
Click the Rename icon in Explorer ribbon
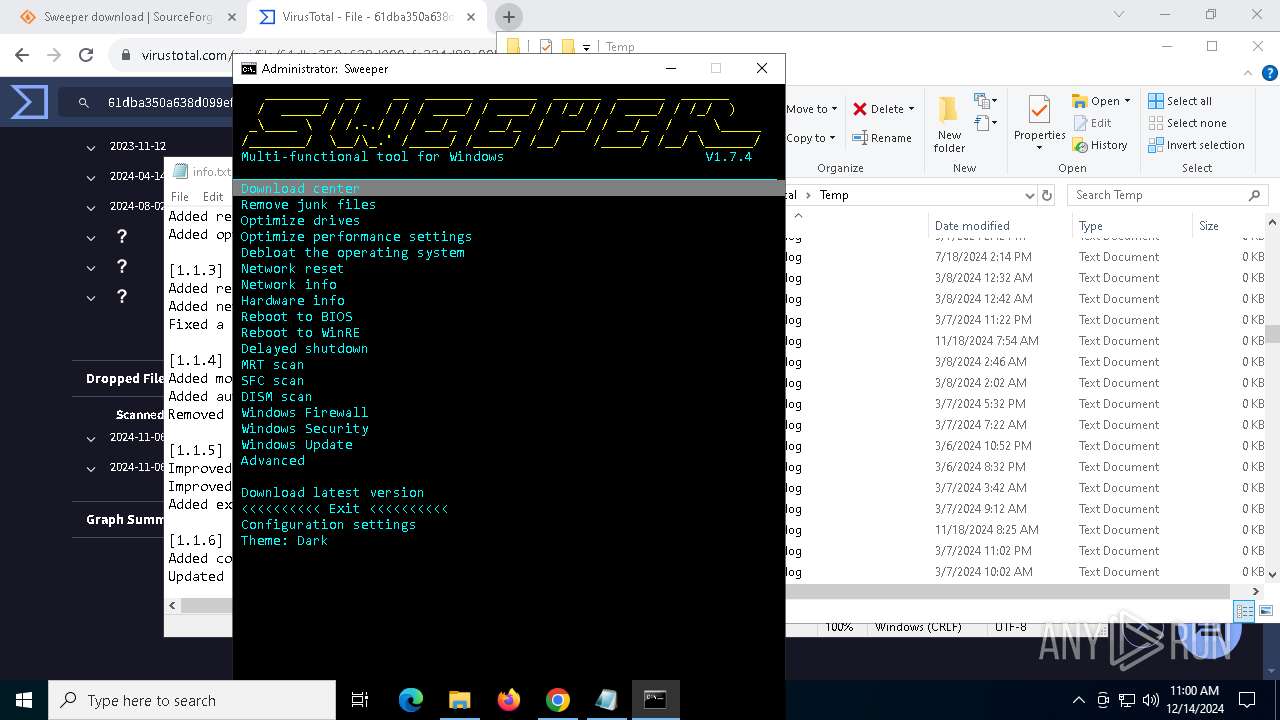tap(860, 138)
